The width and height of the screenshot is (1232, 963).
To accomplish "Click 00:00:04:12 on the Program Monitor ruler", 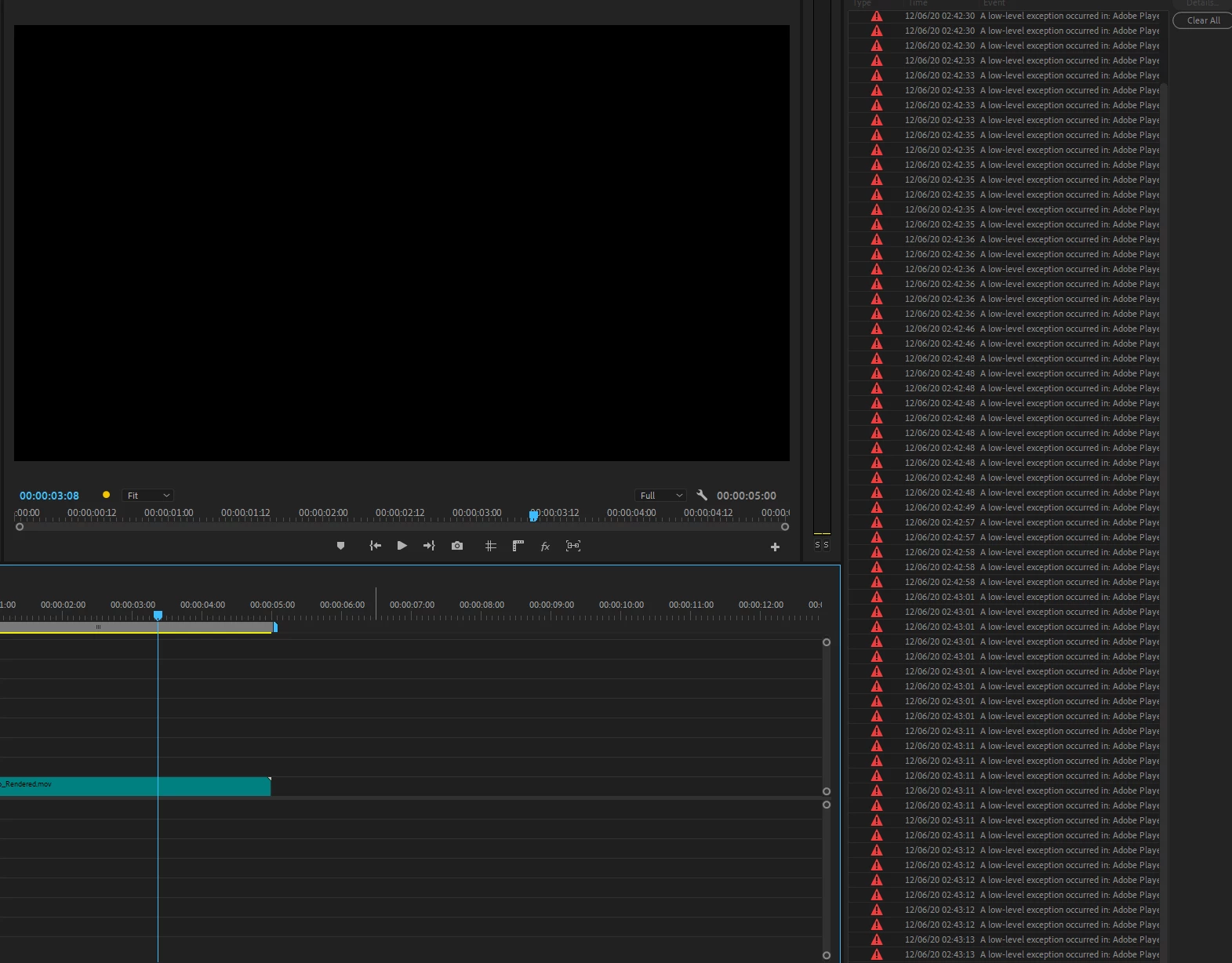I will (x=708, y=513).
